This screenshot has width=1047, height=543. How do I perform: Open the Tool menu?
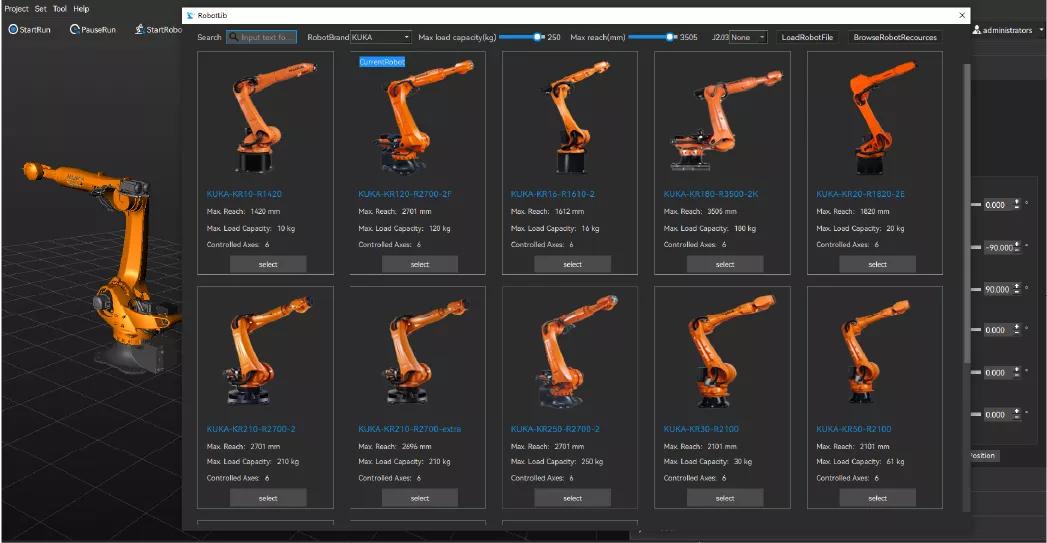click(60, 9)
